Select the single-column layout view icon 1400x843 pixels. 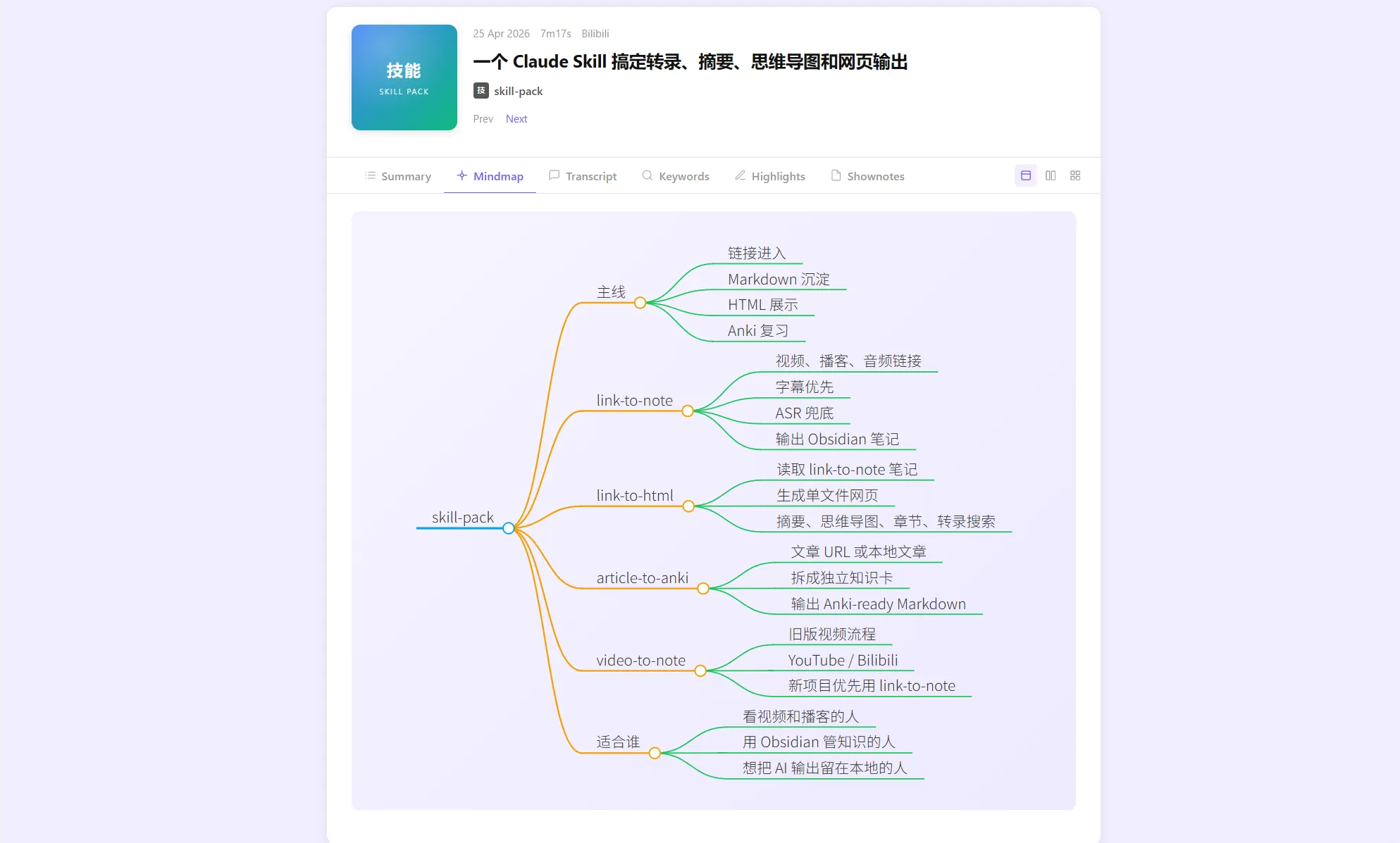[1026, 175]
